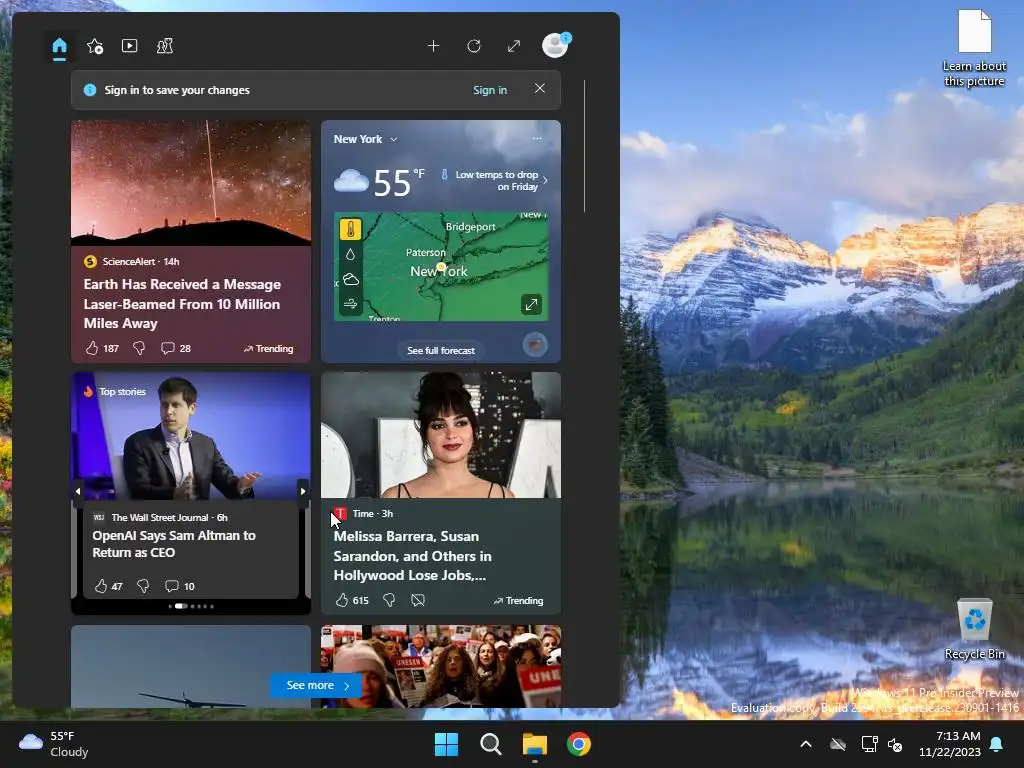Open taskbar Search

(x=490, y=744)
